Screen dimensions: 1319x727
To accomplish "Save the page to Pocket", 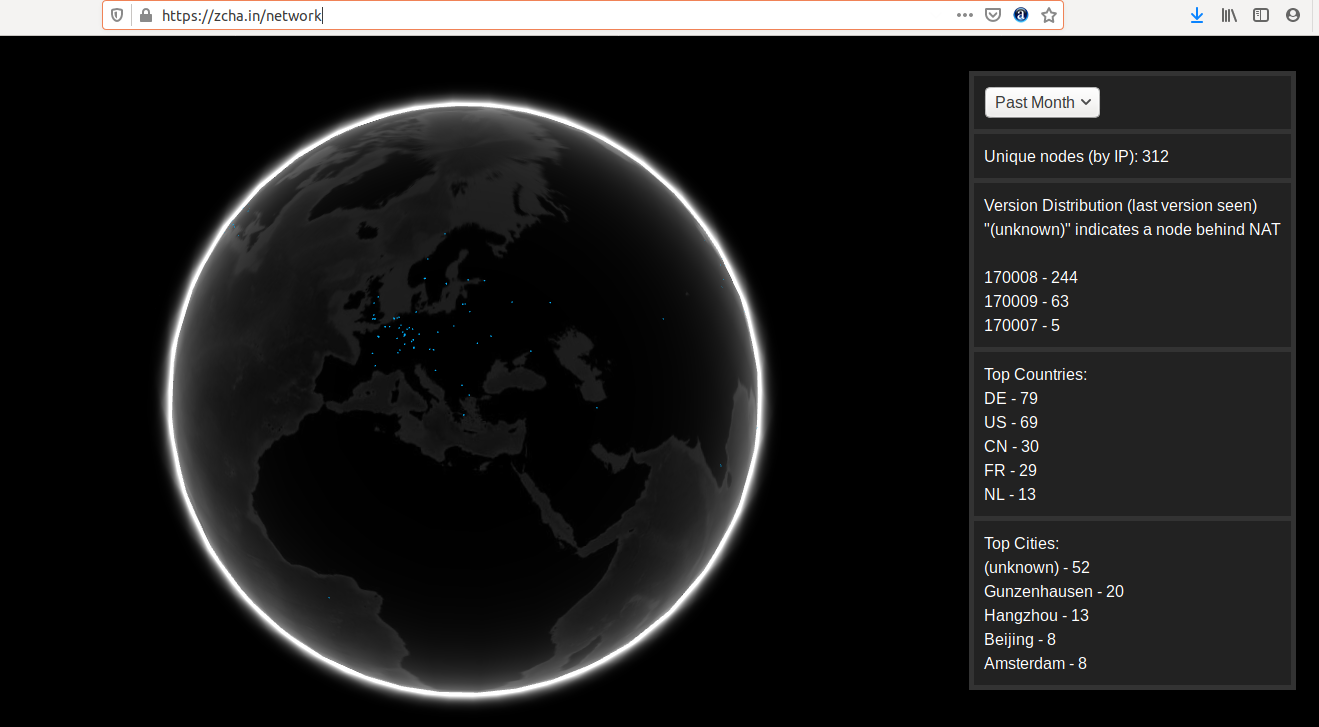I will point(993,15).
